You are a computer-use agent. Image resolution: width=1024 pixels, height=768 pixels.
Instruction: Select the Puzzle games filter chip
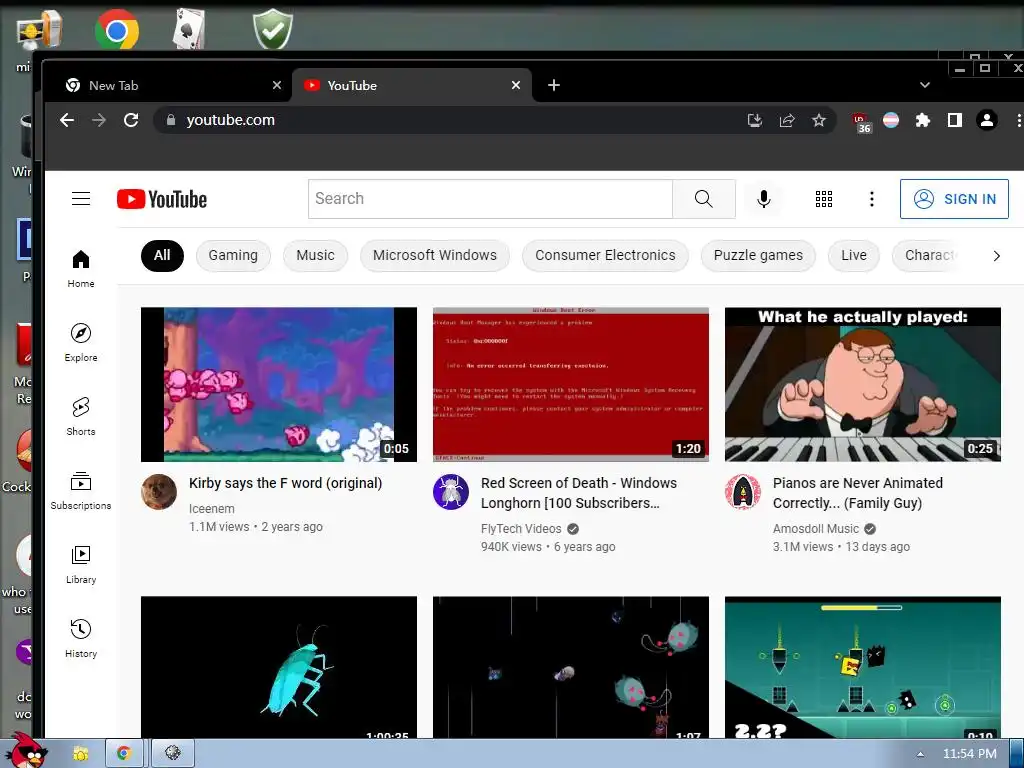click(x=758, y=255)
